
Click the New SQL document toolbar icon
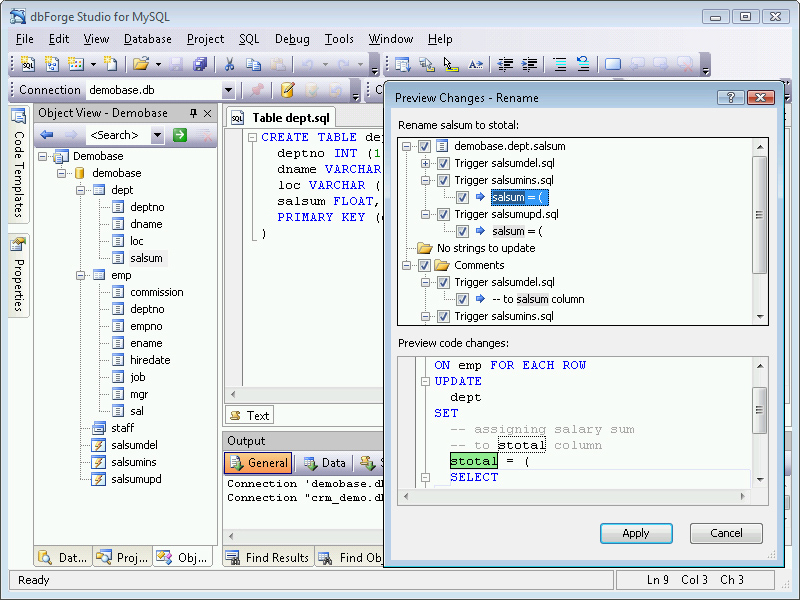28,64
